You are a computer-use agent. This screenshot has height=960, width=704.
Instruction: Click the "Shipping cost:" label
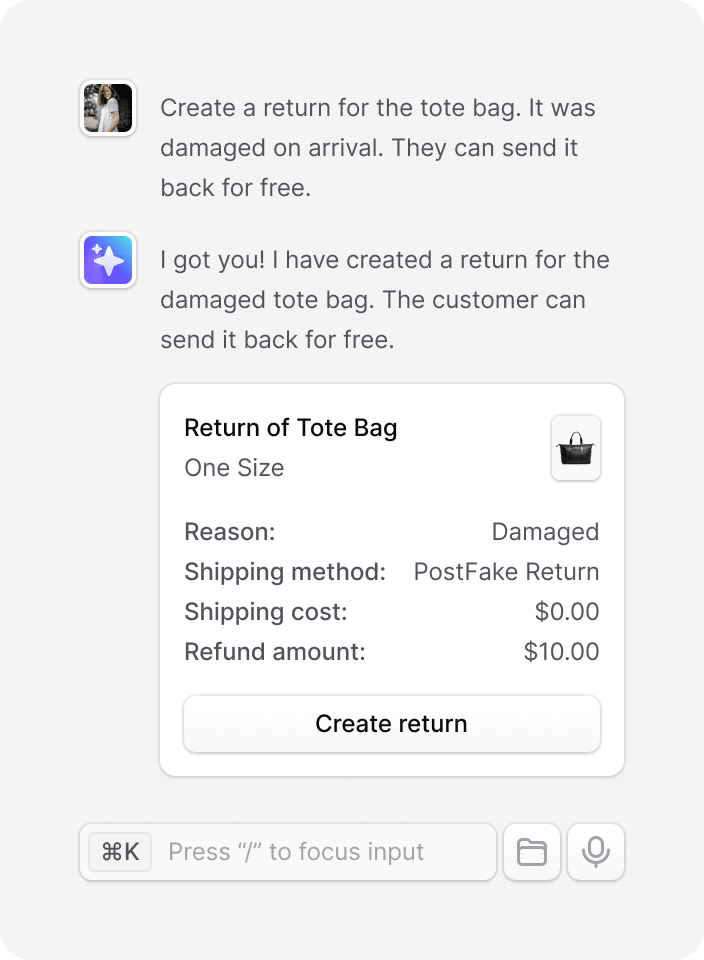pyautogui.click(x=266, y=612)
